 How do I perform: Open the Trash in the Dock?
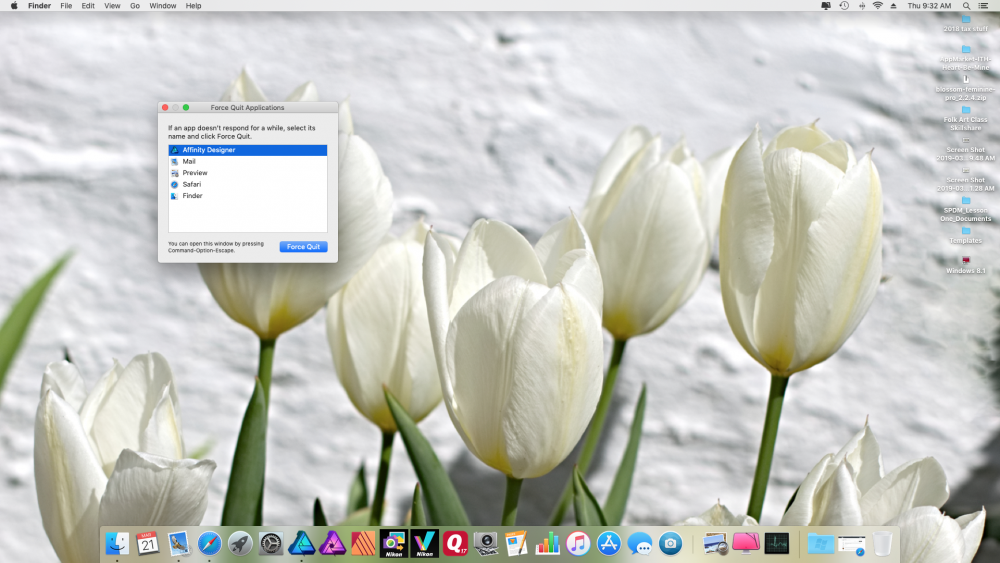click(x=883, y=544)
